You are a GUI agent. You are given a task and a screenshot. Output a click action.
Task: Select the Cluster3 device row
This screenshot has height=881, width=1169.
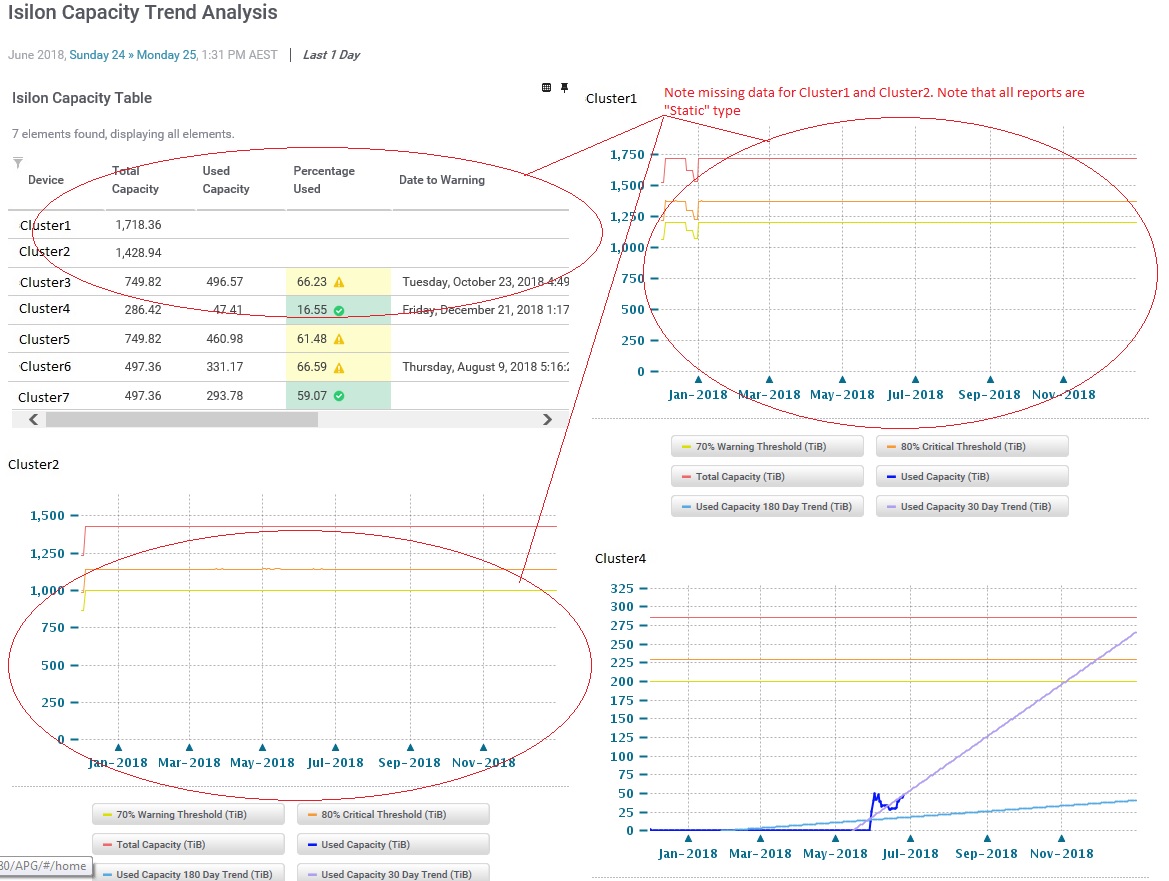pos(44,283)
